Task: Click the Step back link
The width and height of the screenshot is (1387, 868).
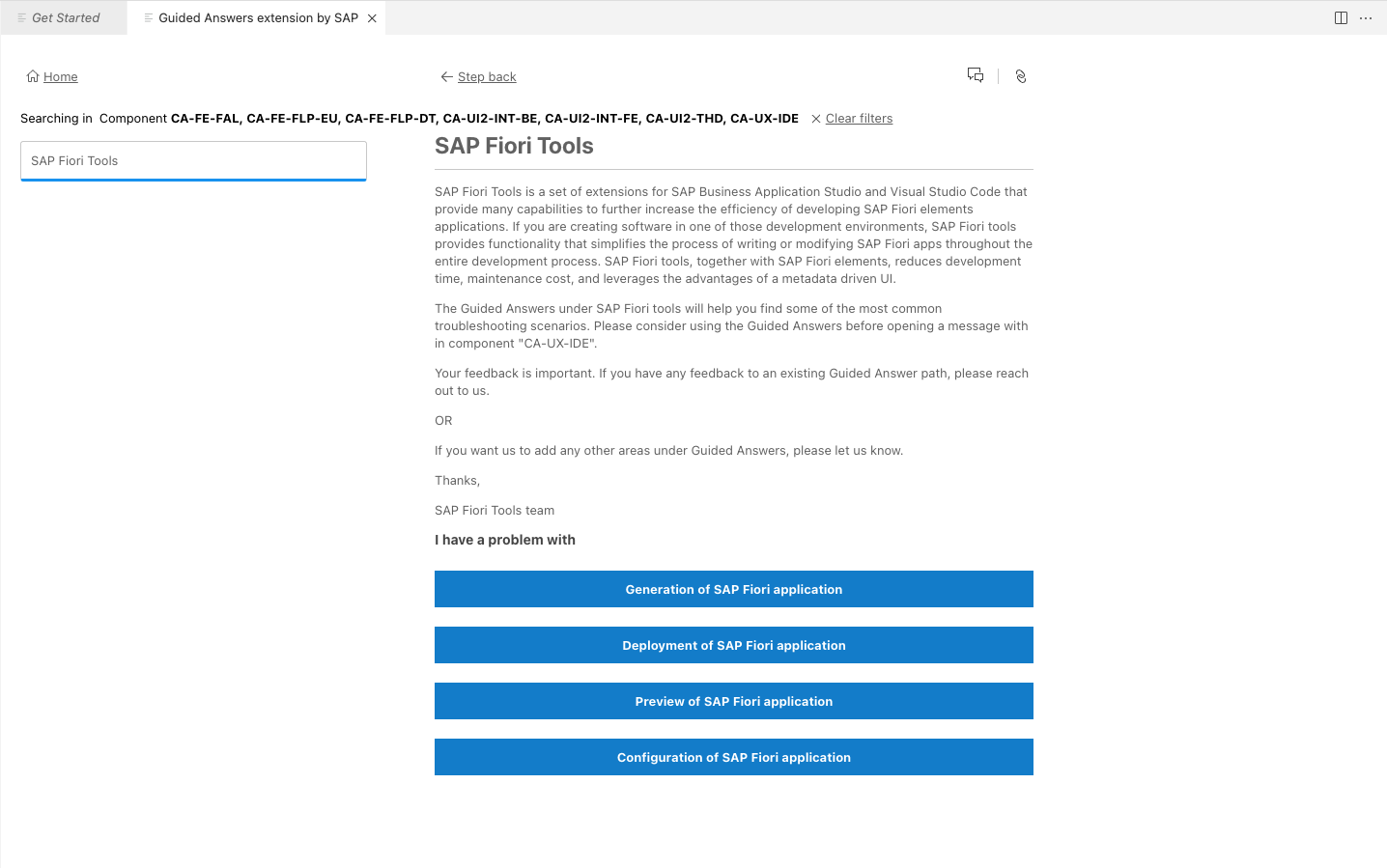Action: click(x=486, y=76)
